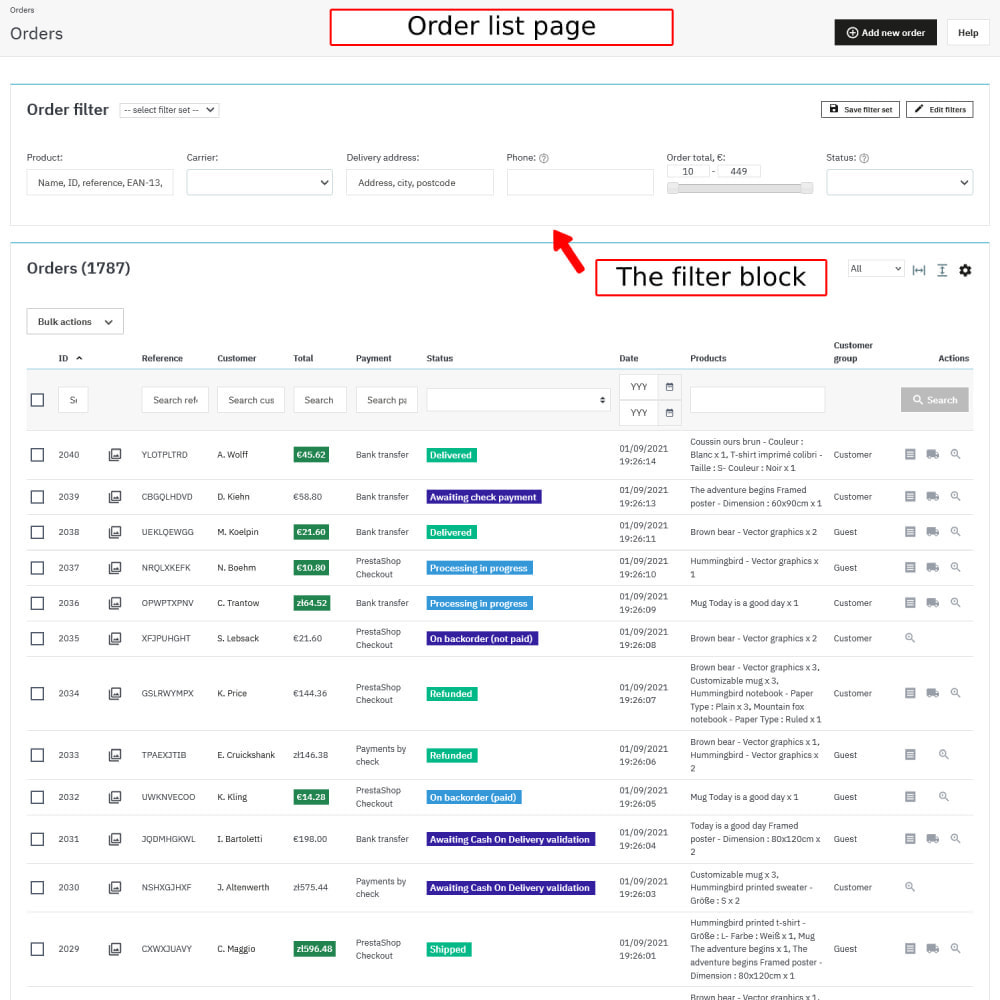Select the checkbox for order 2034

pos(37,694)
